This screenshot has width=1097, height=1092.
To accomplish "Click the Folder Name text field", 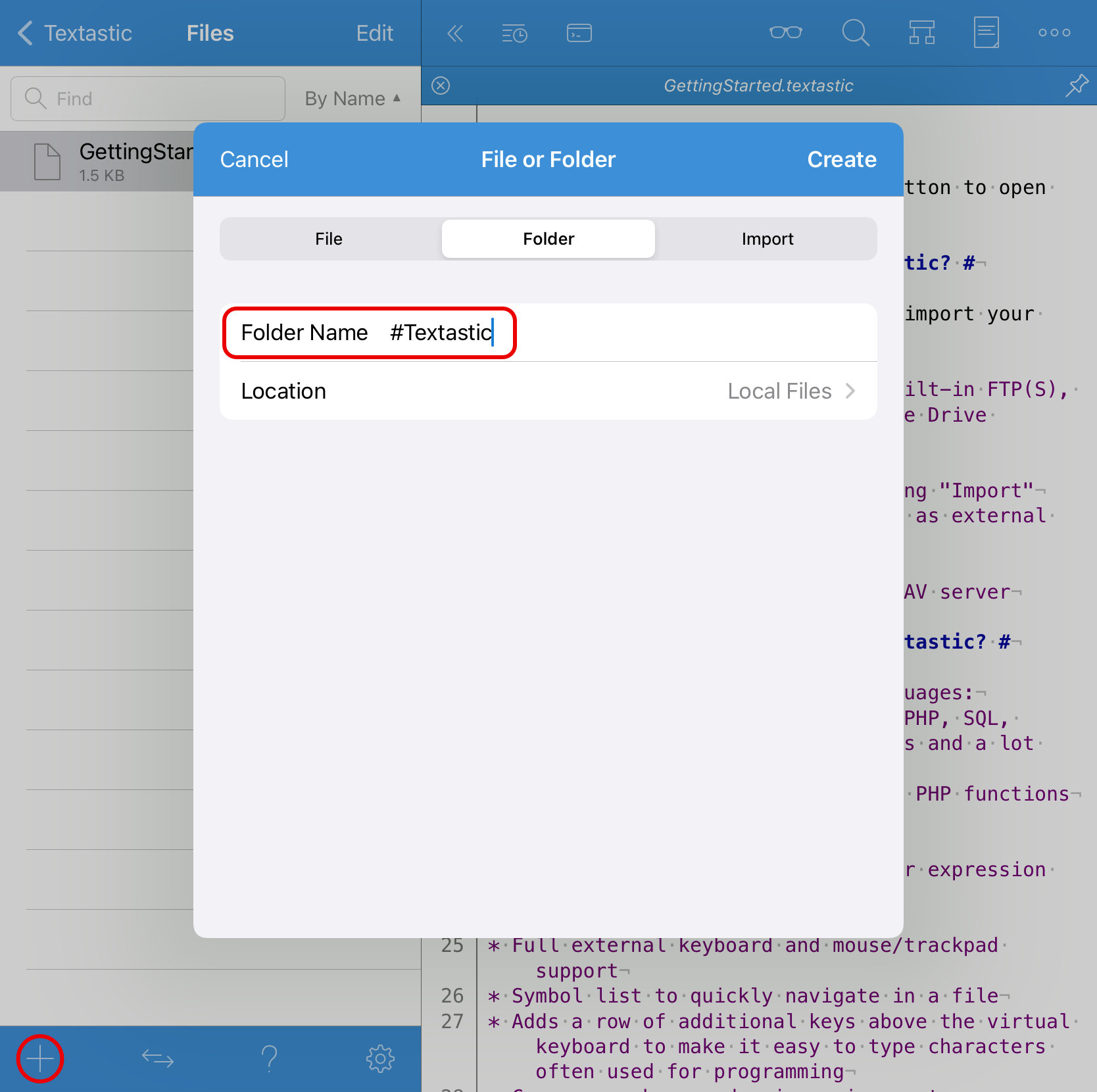I will coord(548,332).
